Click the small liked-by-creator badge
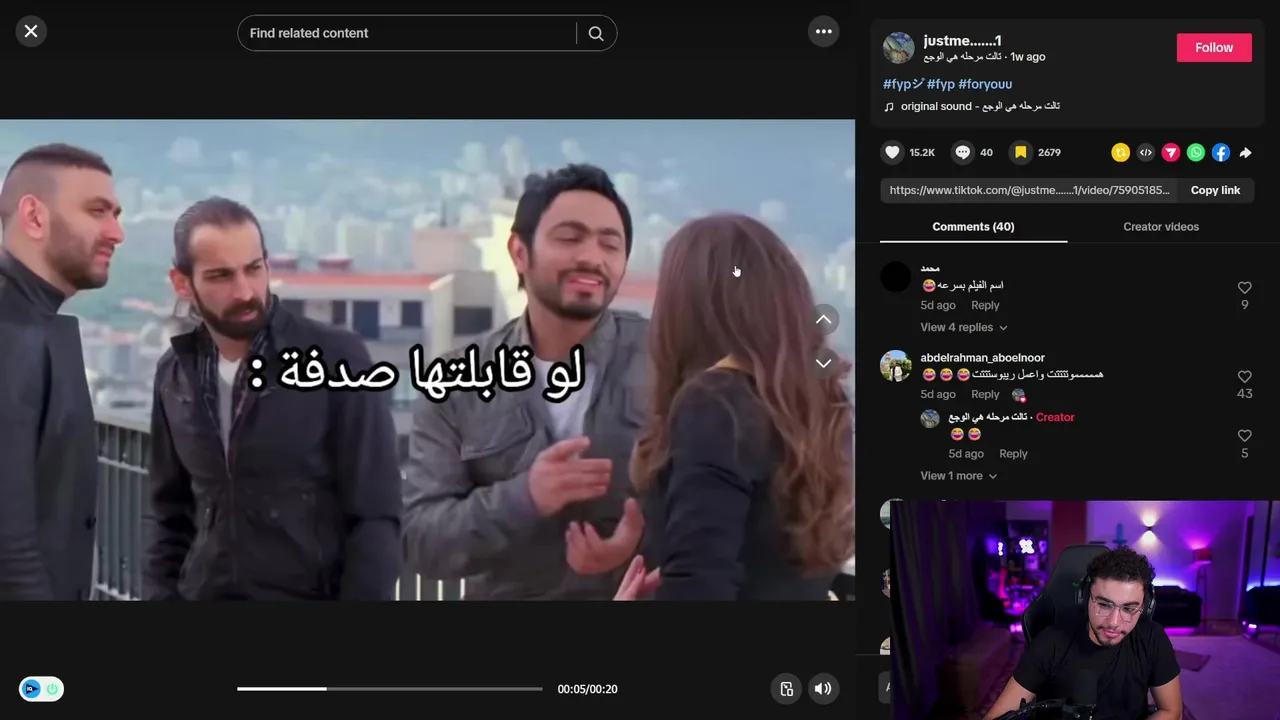This screenshot has width=1280, height=720. (x=1019, y=396)
